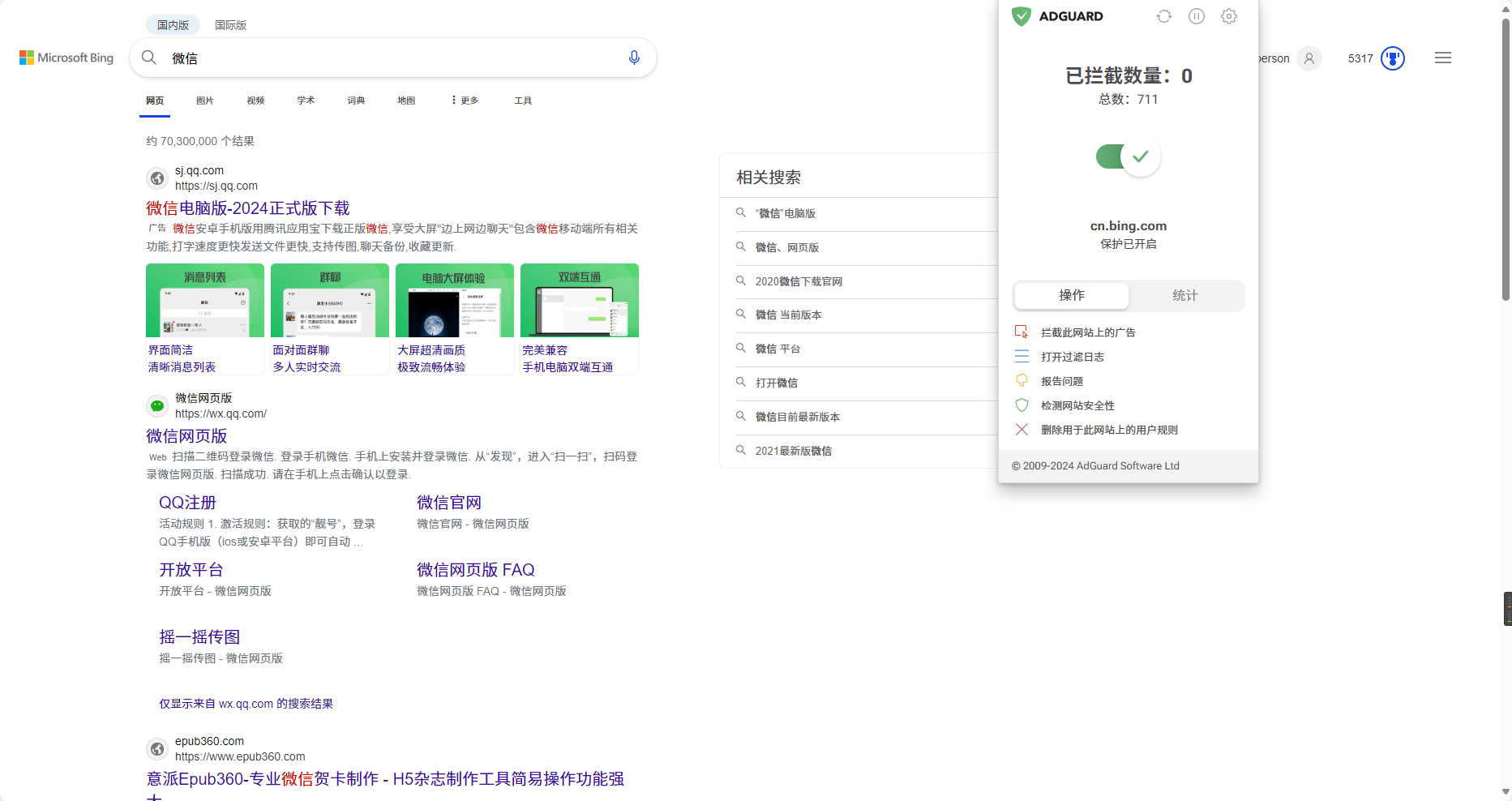Expand the 更多 search categories menu
Image resolution: width=1512 pixels, height=801 pixels.
pyautogui.click(x=465, y=101)
